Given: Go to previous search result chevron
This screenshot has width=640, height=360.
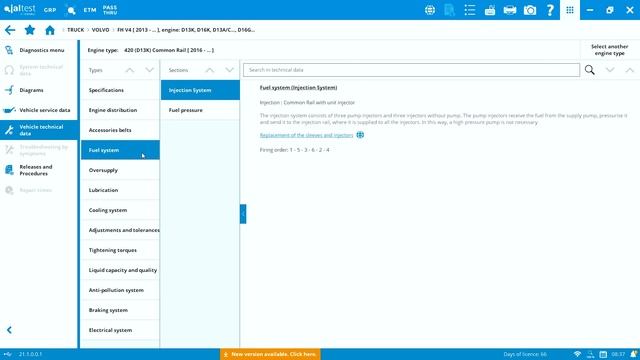Looking at the screenshot, I should [x=630, y=70].
